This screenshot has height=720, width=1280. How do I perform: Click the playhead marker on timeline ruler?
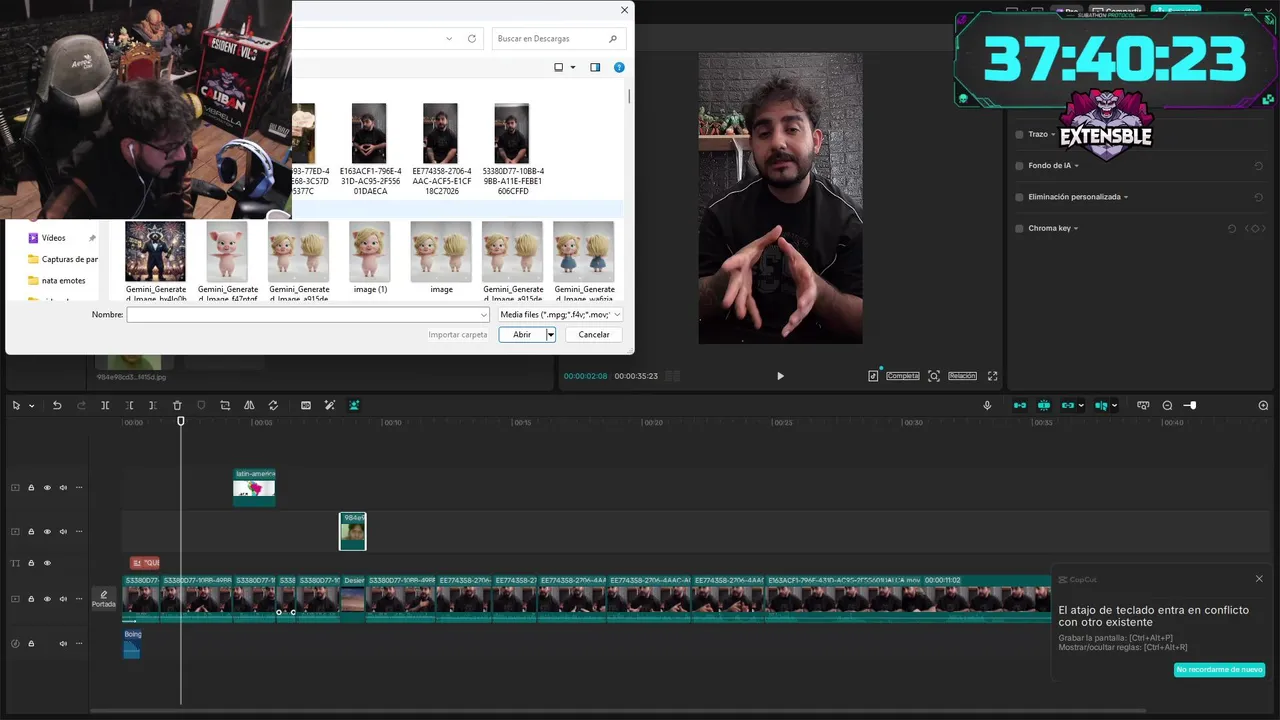click(x=181, y=421)
